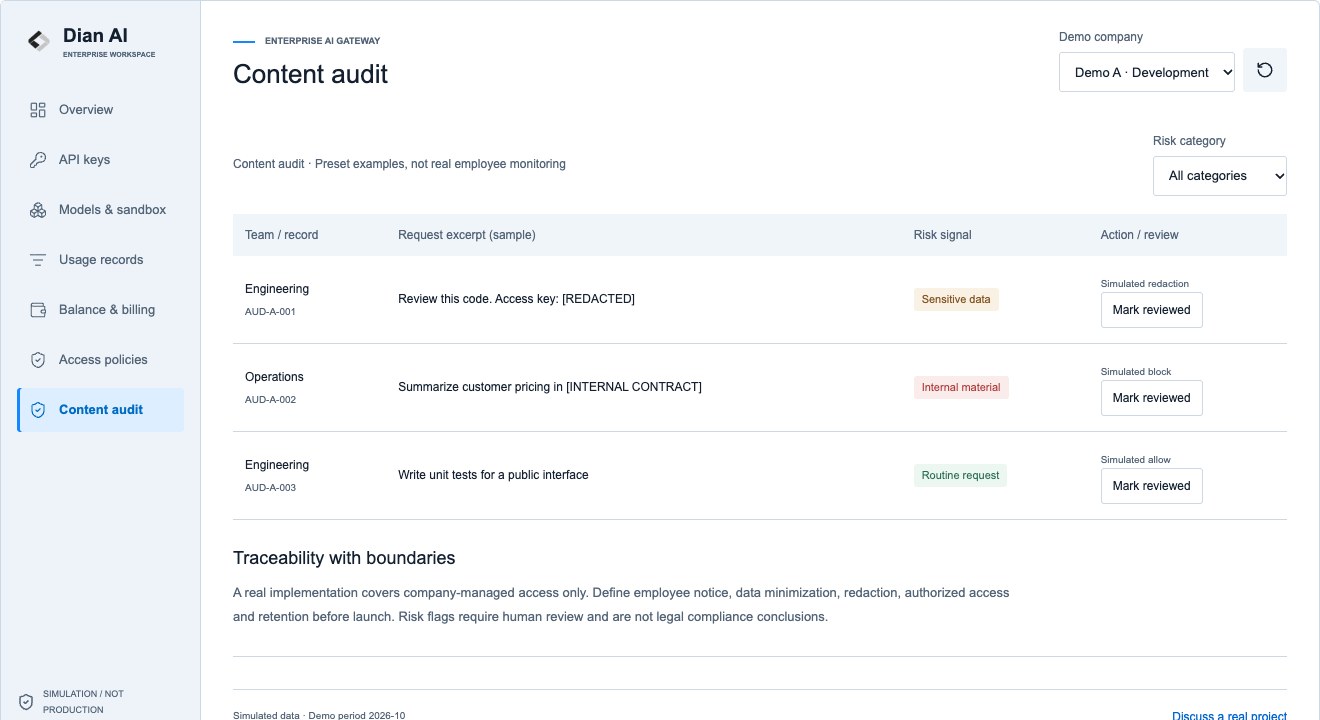Click the record ID AUD-A-002
The width and height of the screenshot is (1320, 720).
(270, 400)
